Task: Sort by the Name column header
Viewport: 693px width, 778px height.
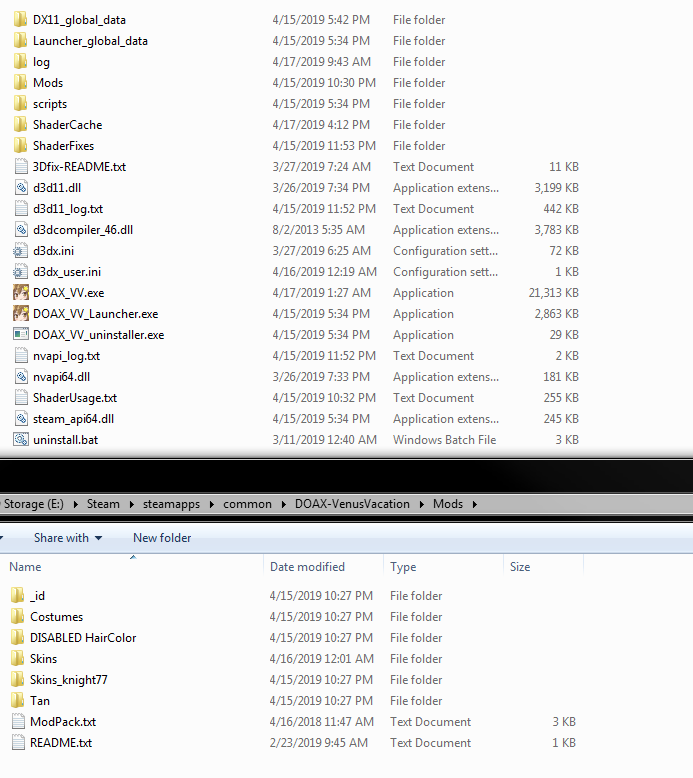Action: click(x=133, y=567)
